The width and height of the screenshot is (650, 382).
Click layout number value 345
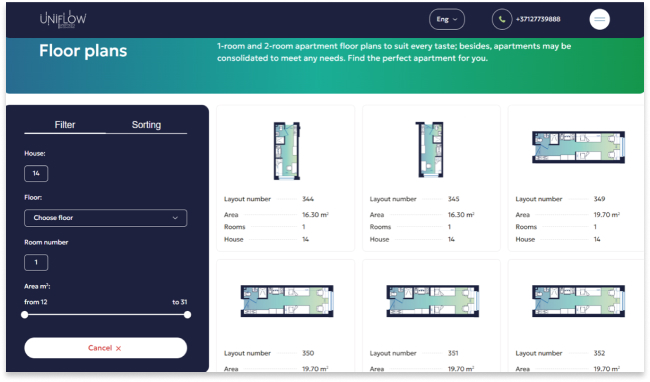click(x=454, y=199)
